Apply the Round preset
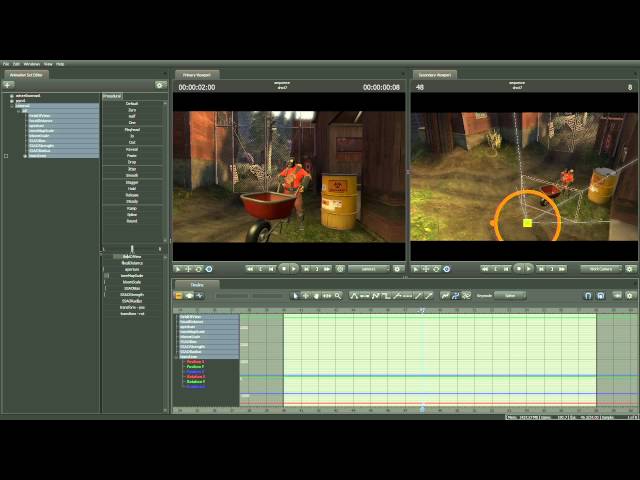The image size is (640, 480). click(132, 221)
